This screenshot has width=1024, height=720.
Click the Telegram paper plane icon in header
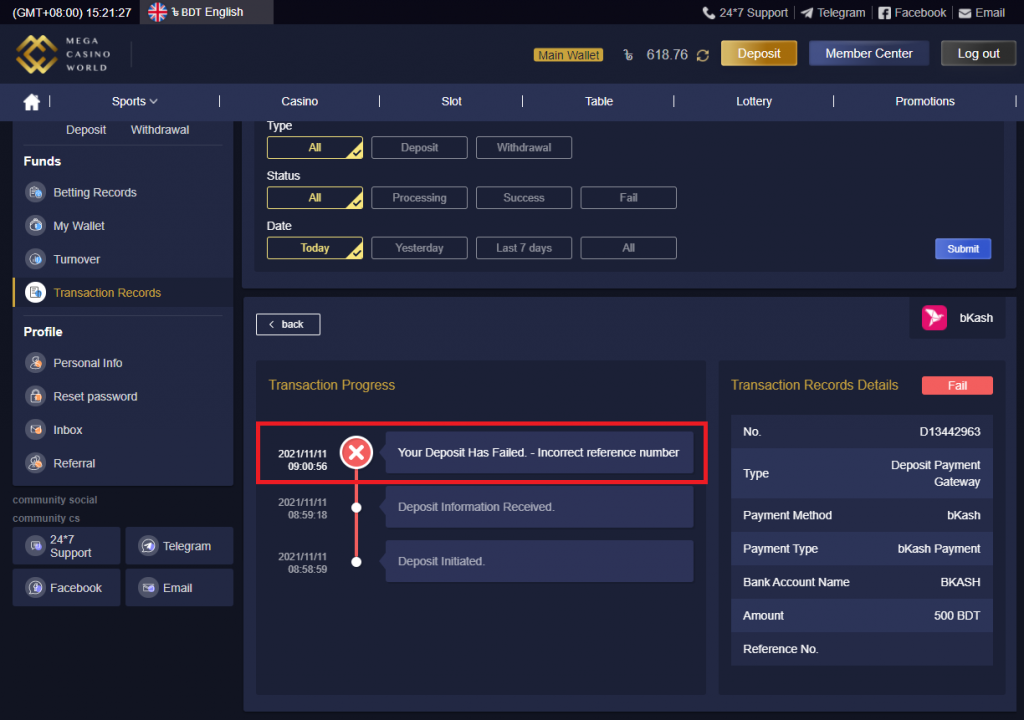pyautogui.click(x=807, y=12)
